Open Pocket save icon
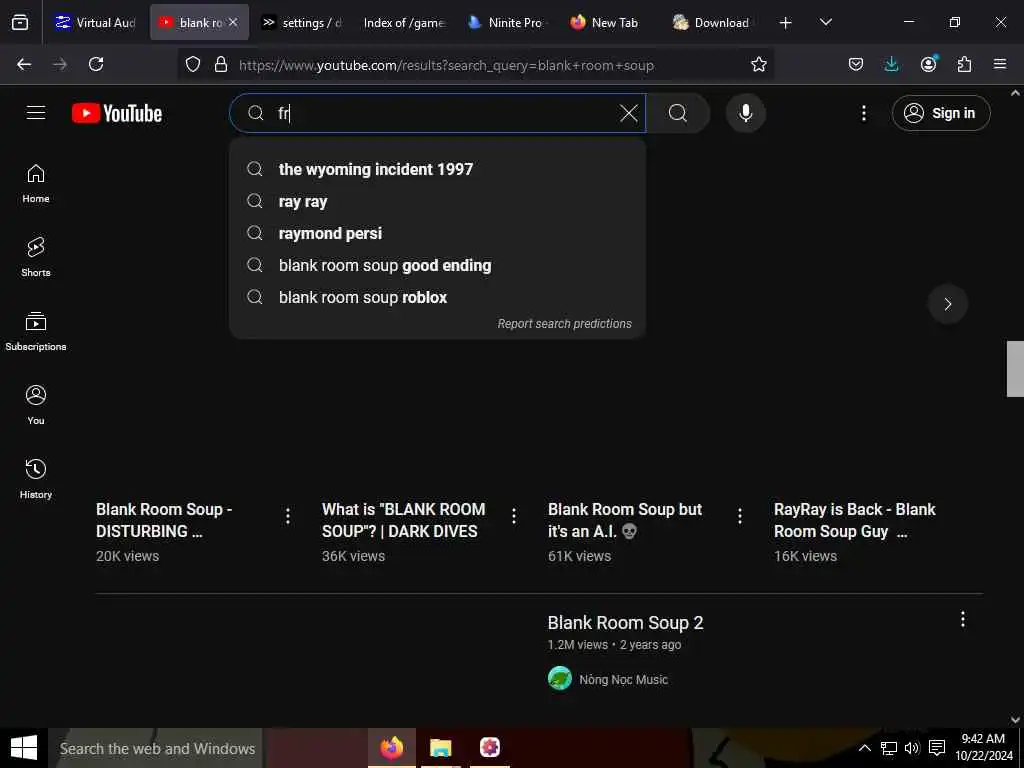Image resolution: width=1024 pixels, height=768 pixels. click(856, 64)
